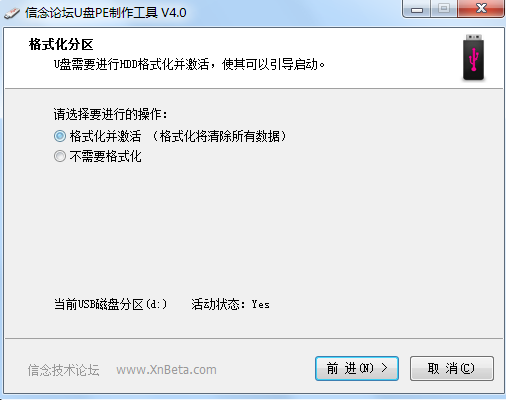506x400 pixels.
Task: Select the 格式化并激活 radio button
Action: click(60, 136)
